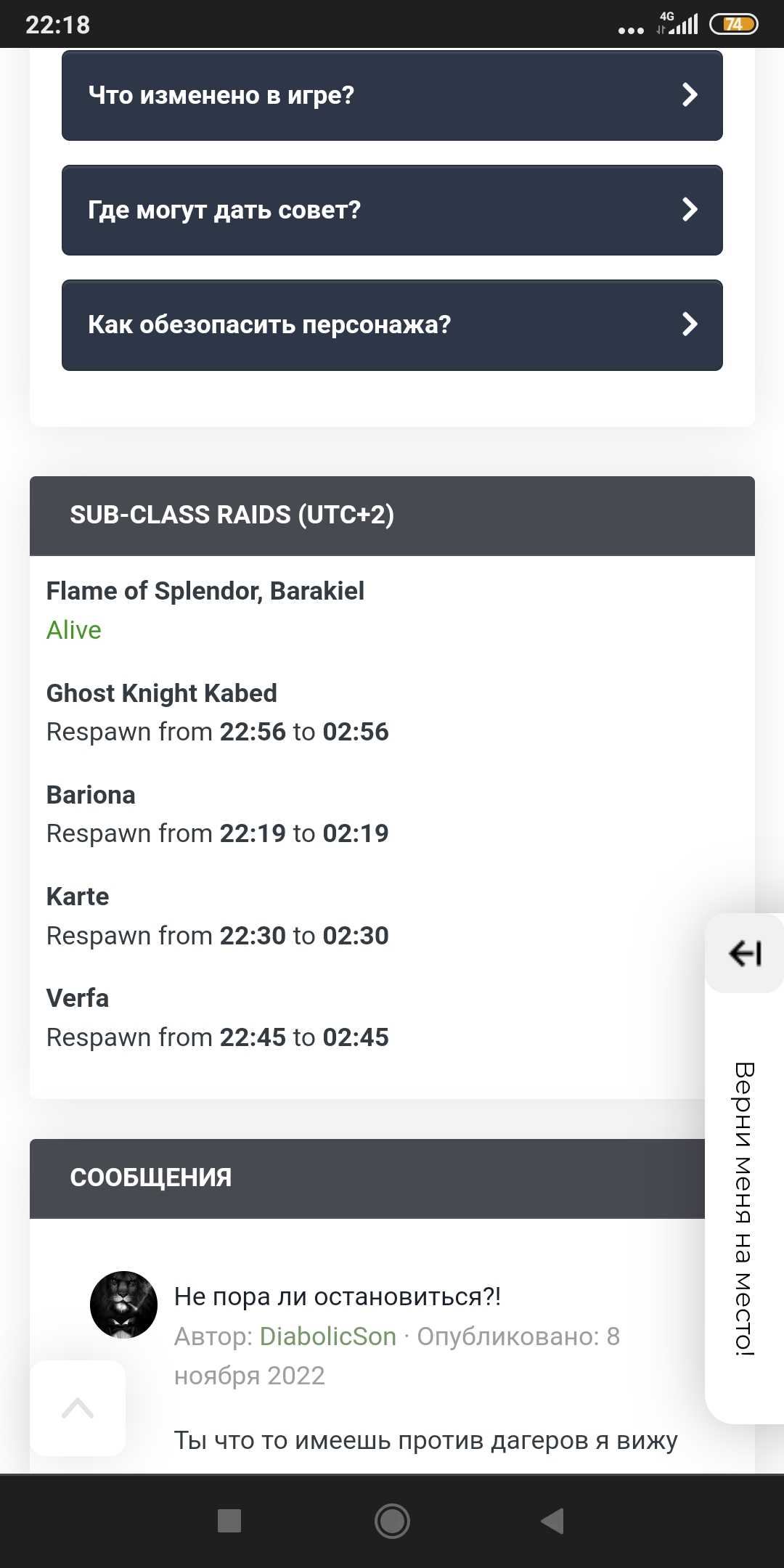Open post 'Не пора ли остановиться?!'
The image size is (784, 1568).
tap(338, 1297)
